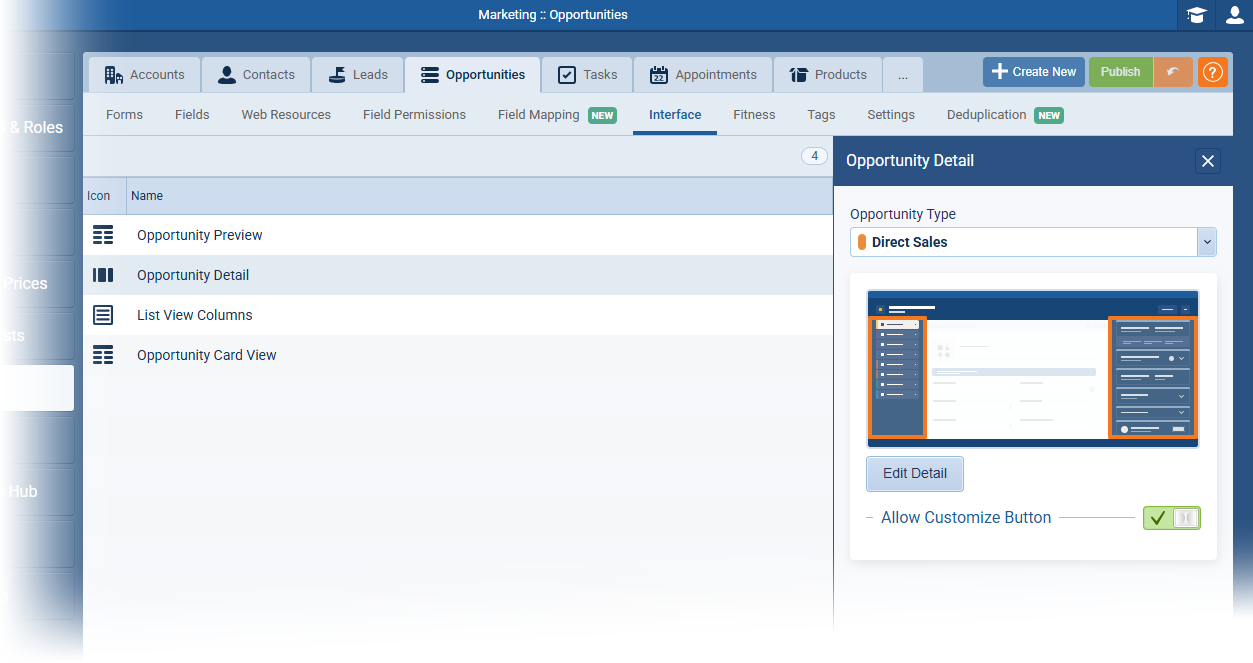Open the Opportunity Type dropdown
Image resolution: width=1253 pixels, height=663 pixels.
pyautogui.click(x=1206, y=241)
